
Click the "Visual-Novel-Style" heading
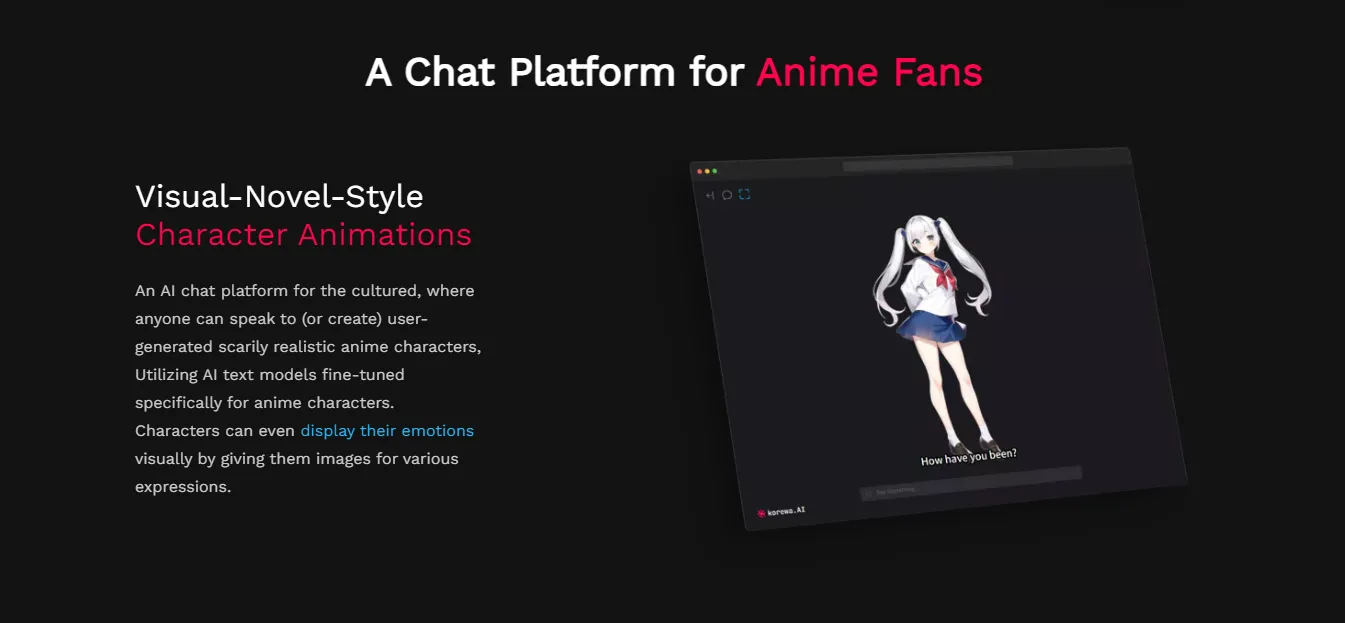280,197
